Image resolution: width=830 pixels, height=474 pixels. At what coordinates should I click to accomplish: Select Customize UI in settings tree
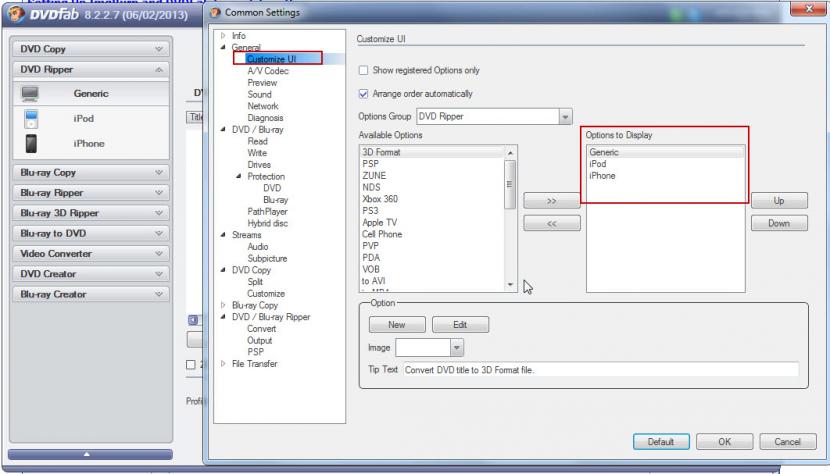tap(272, 59)
